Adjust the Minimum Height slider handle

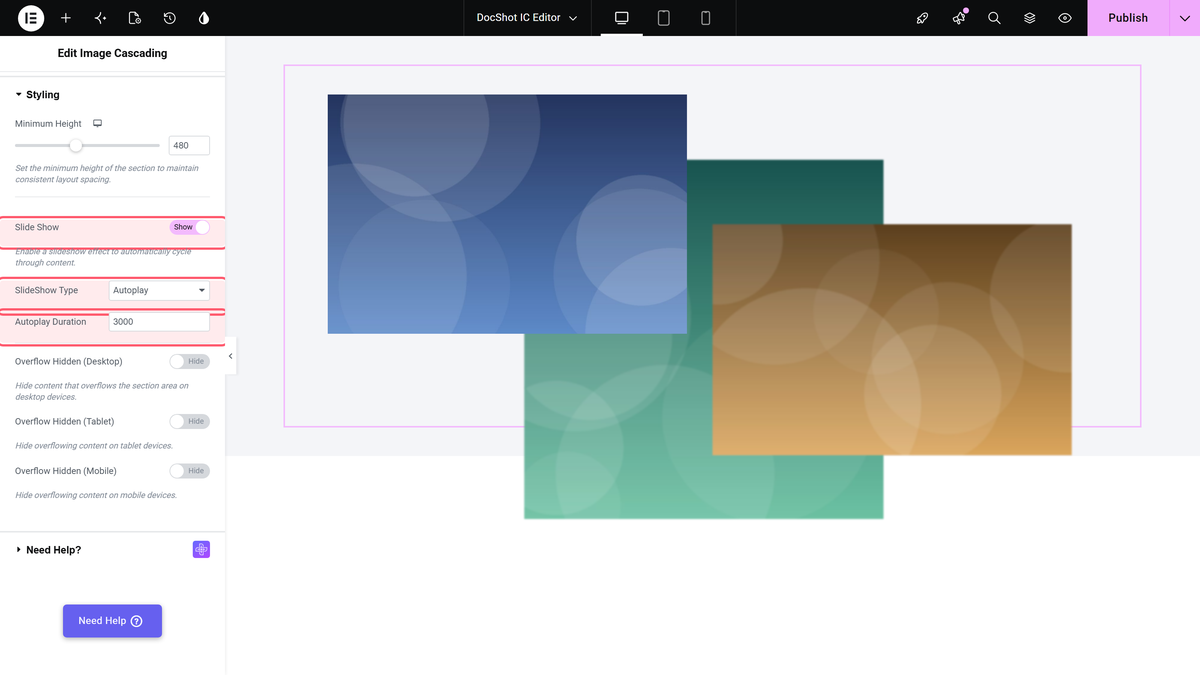[x=76, y=145]
